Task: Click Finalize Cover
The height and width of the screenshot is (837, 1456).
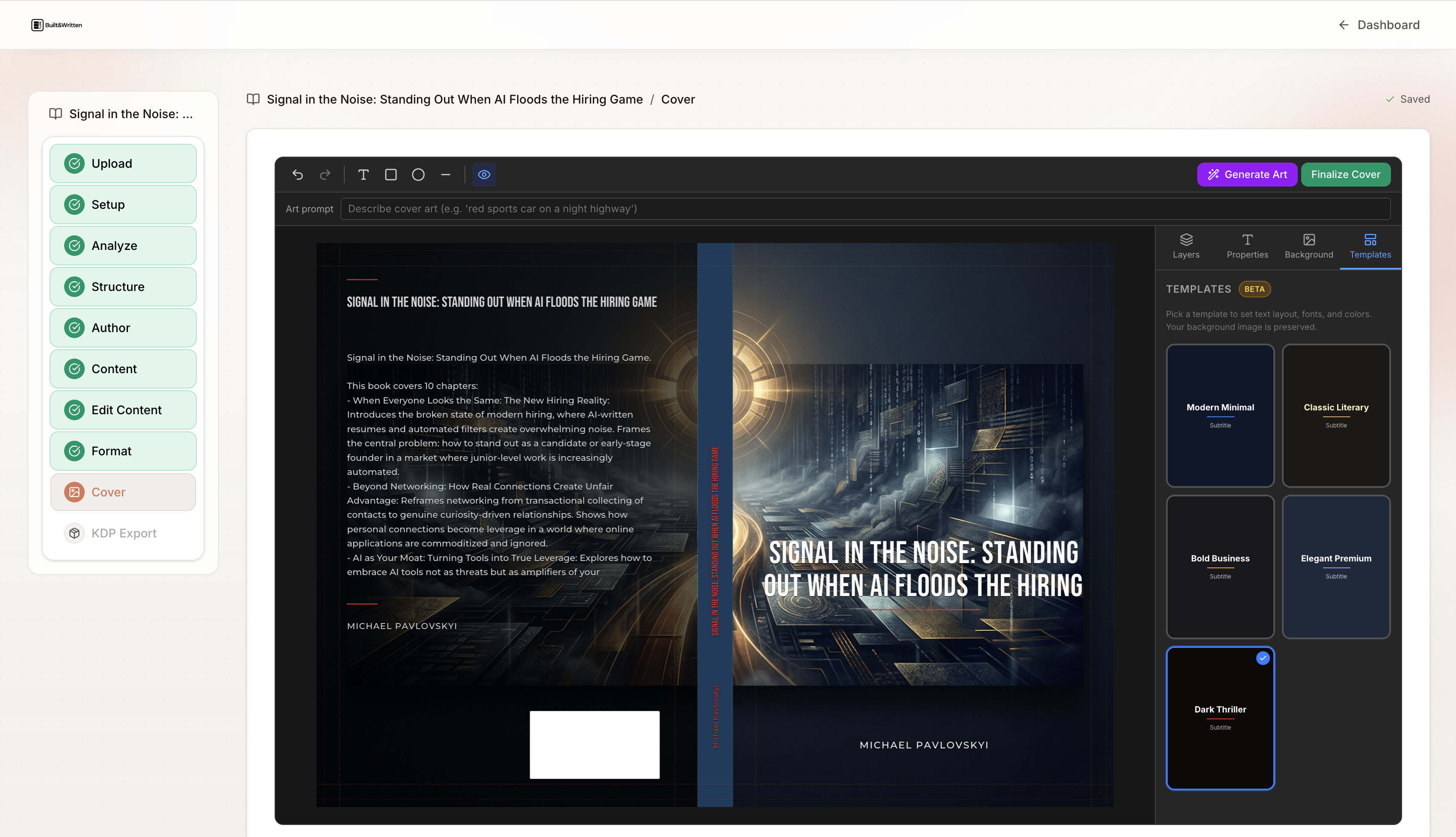Action: pyautogui.click(x=1346, y=174)
